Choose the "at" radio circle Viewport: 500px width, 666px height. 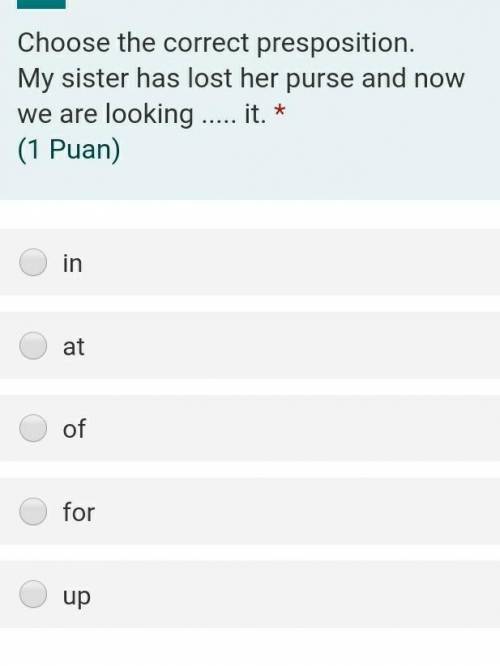[x=33, y=346]
